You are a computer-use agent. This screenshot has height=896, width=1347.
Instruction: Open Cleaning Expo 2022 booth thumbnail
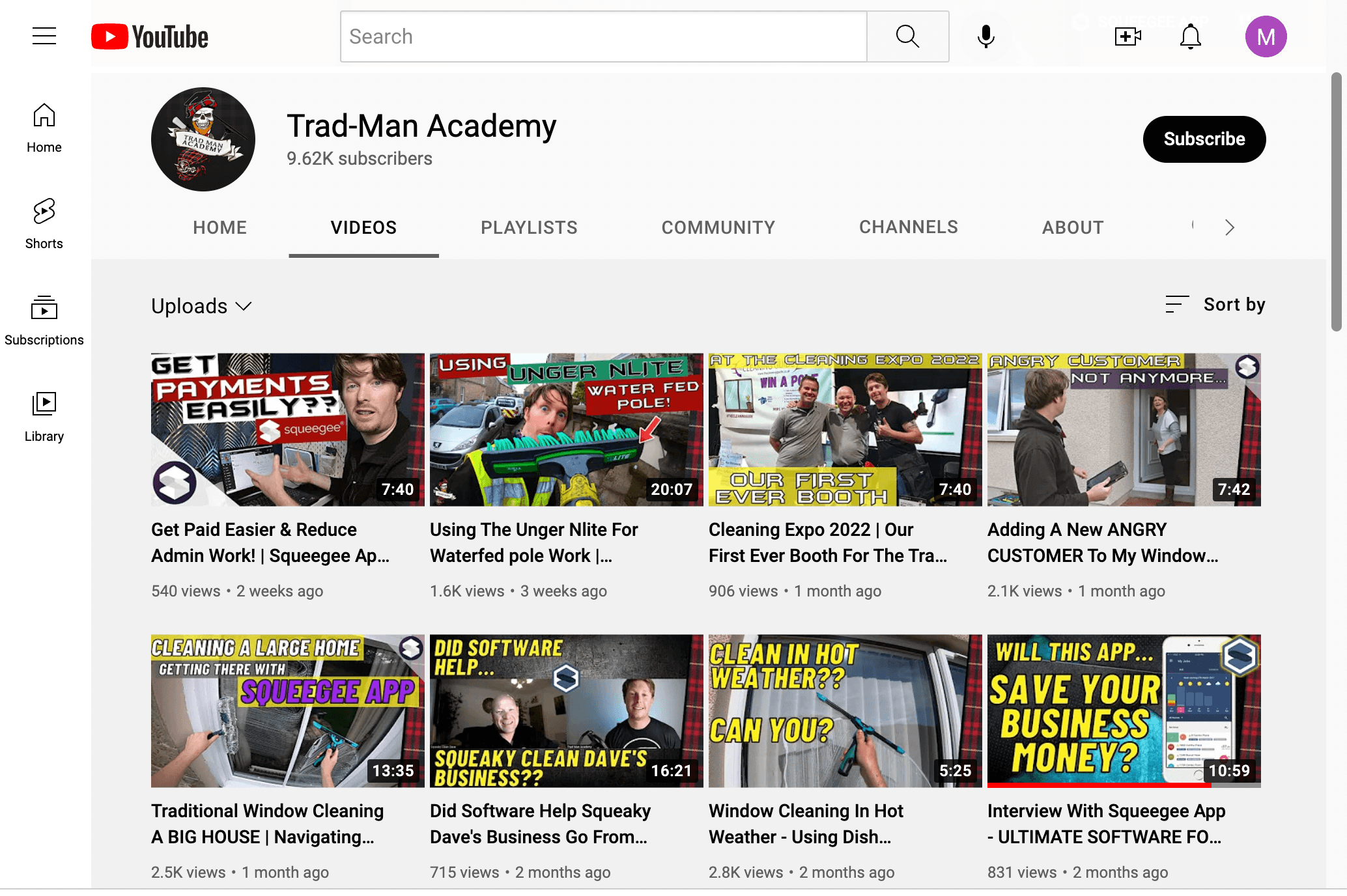[845, 430]
